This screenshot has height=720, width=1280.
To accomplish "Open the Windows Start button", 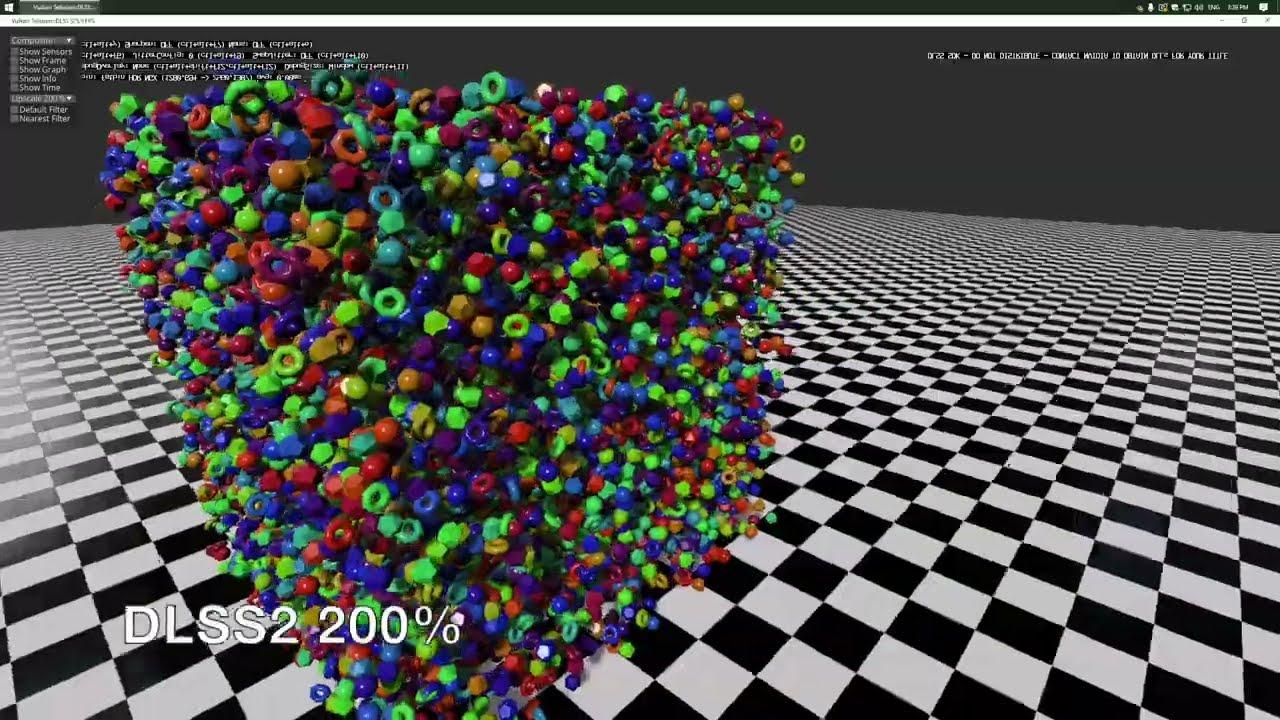I will coord(8,7).
